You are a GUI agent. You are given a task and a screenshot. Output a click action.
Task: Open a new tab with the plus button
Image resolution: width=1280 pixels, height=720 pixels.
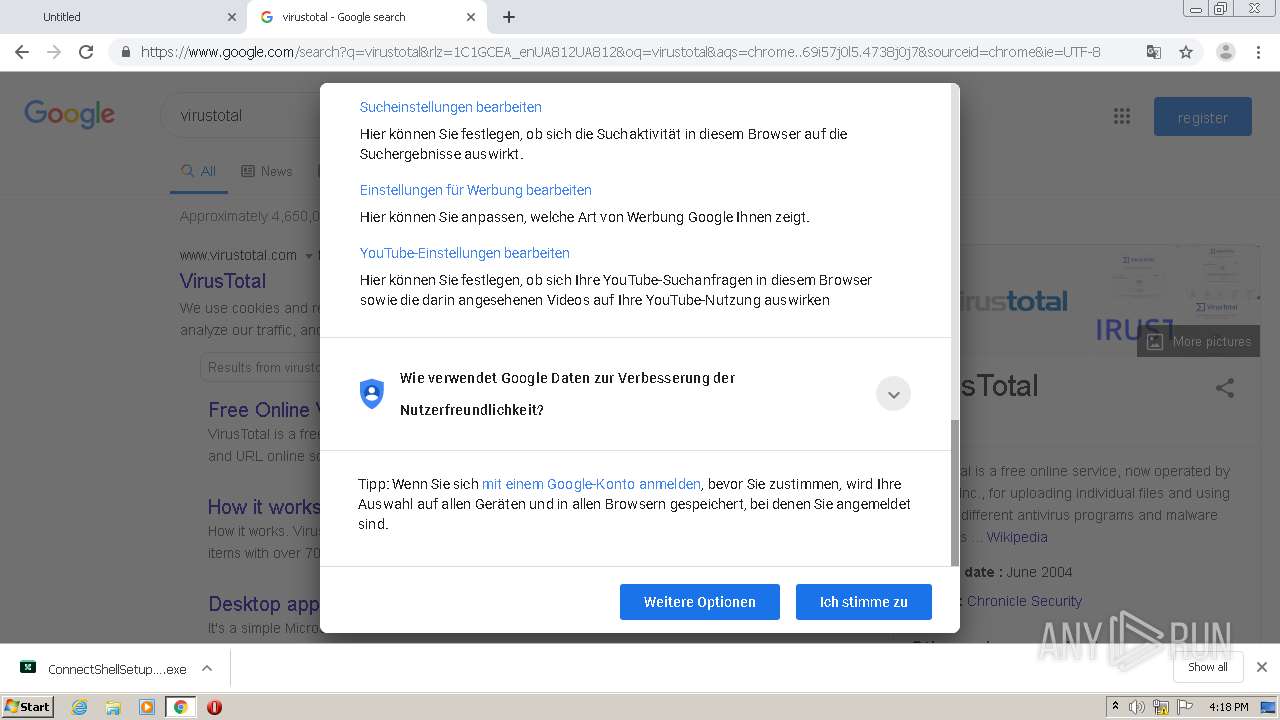tap(509, 17)
